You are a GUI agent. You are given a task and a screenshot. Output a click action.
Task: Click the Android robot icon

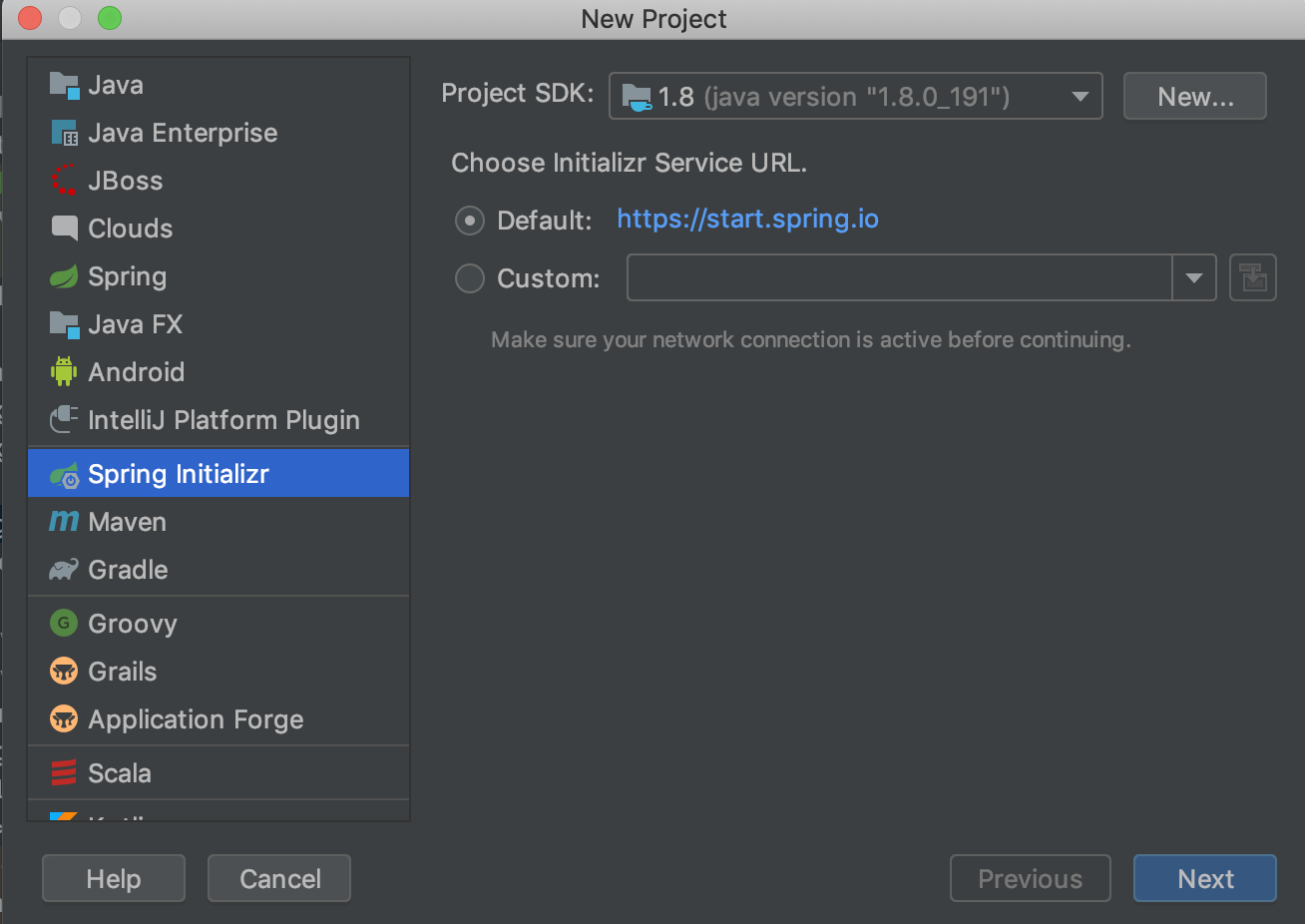coord(64,372)
